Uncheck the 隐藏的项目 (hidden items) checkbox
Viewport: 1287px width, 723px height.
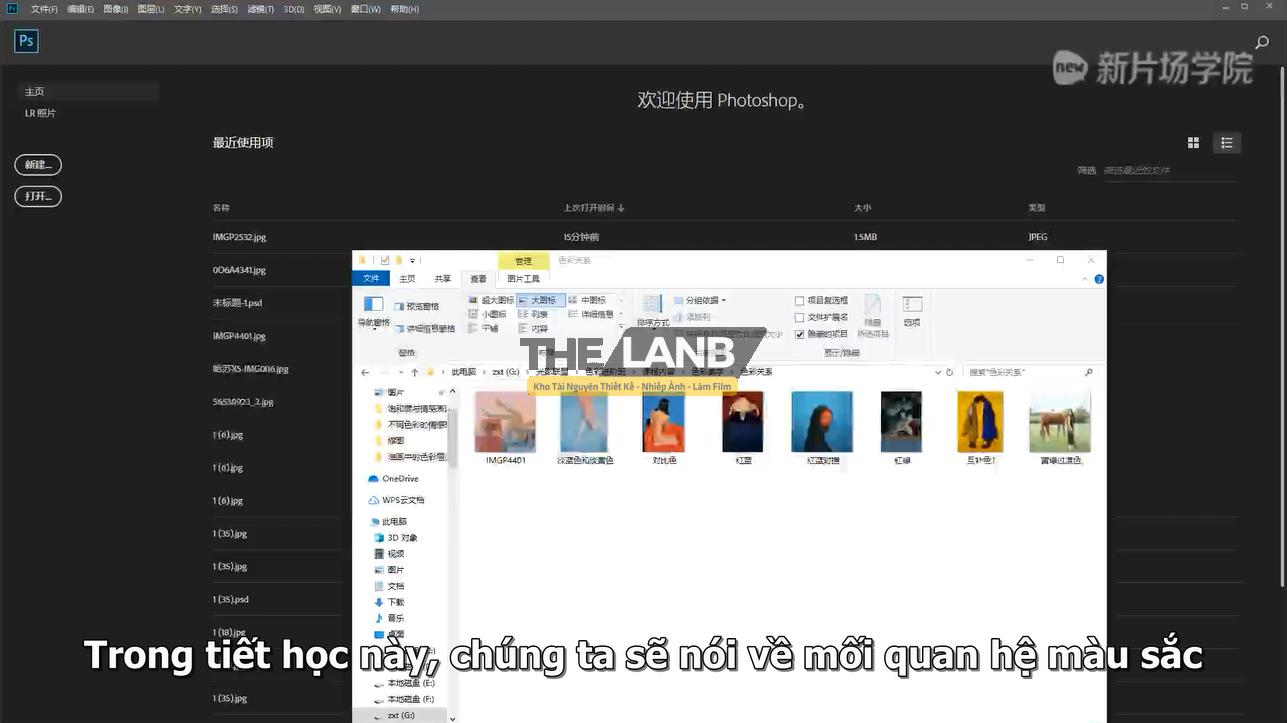(x=798, y=333)
